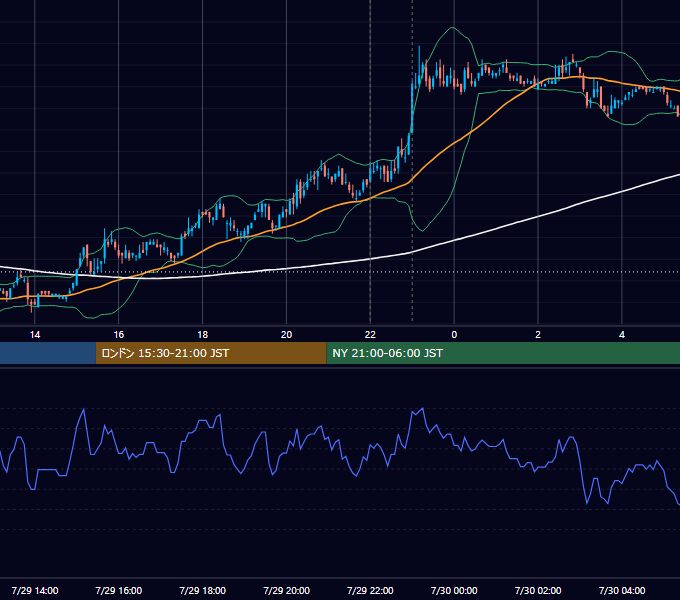Click the 7/30 02:00 date label
The image size is (680, 600).
tap(538, 590)
